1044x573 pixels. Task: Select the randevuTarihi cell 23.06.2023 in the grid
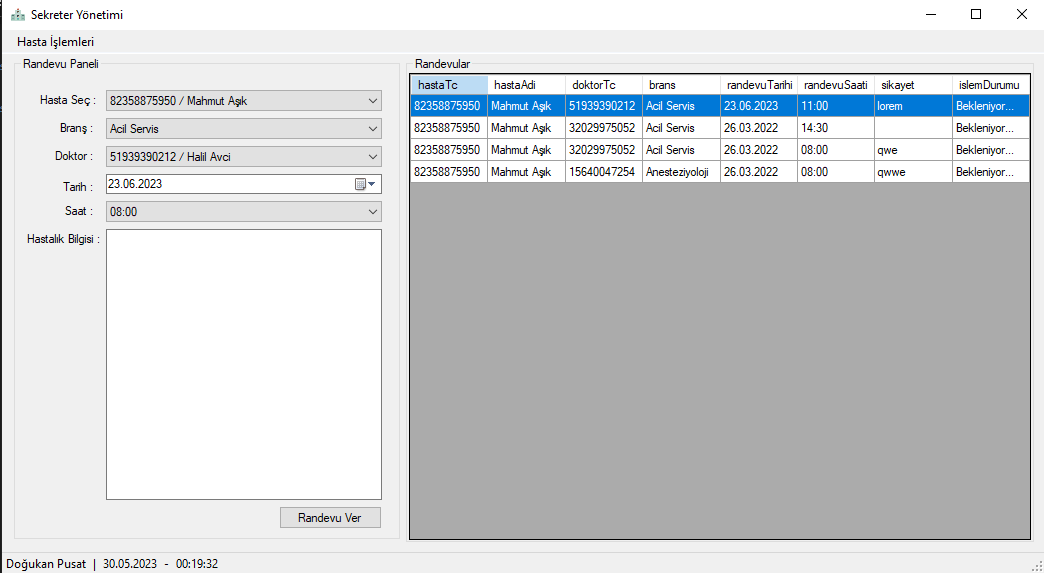(758, 106)
